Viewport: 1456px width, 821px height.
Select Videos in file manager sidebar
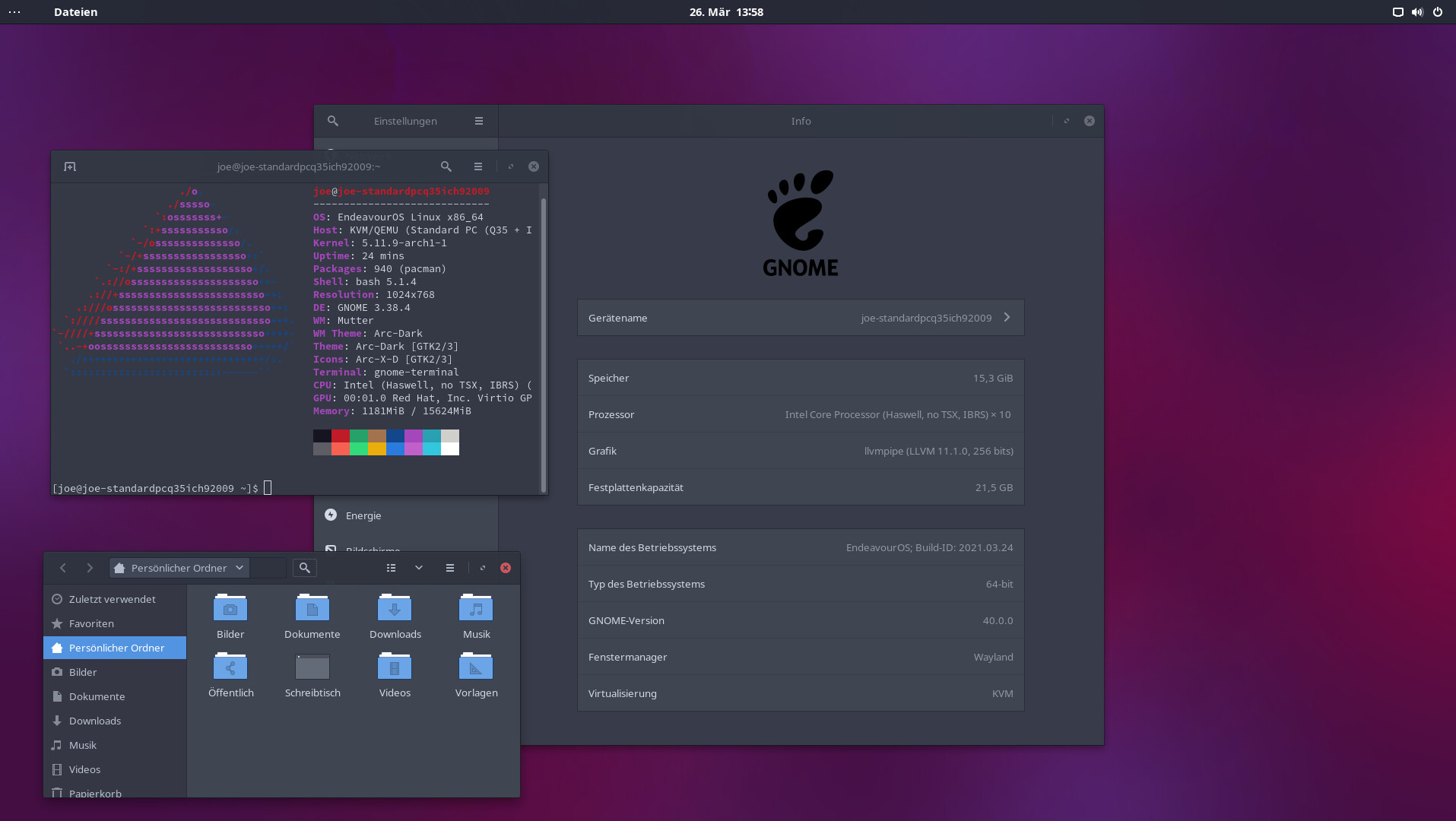tap(115, 769)
